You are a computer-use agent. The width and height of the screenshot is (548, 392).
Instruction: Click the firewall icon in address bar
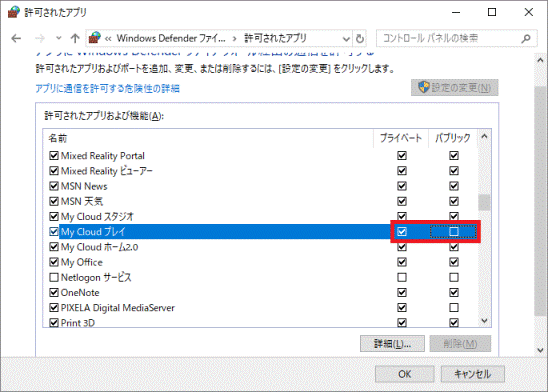95,38
